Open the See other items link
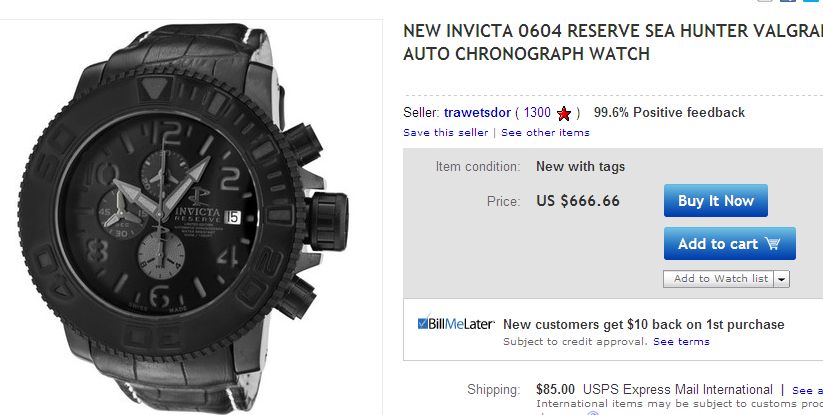 (545, 132)
